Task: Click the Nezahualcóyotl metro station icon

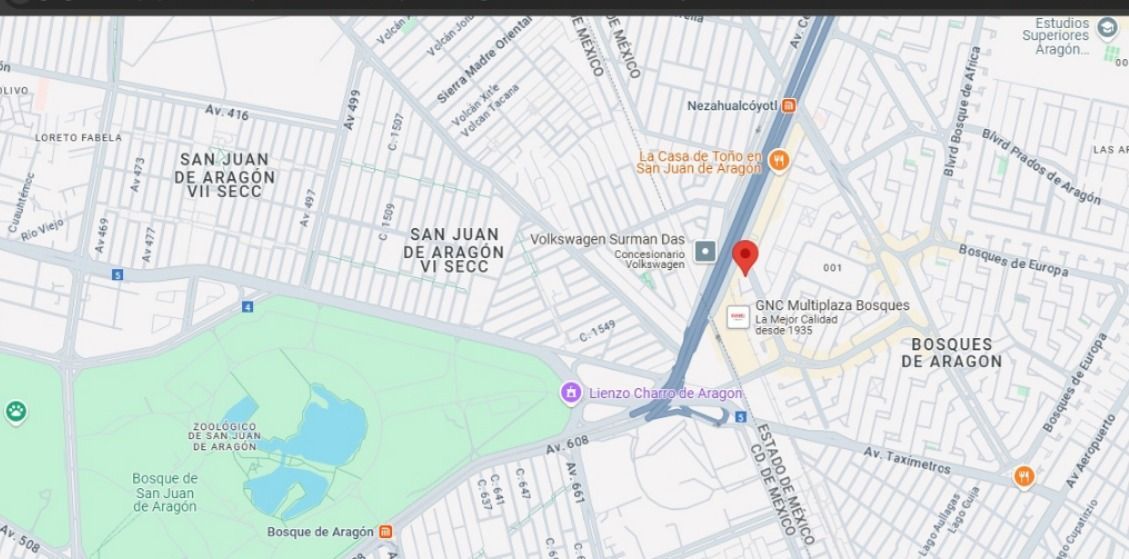Action: (789, 106)
